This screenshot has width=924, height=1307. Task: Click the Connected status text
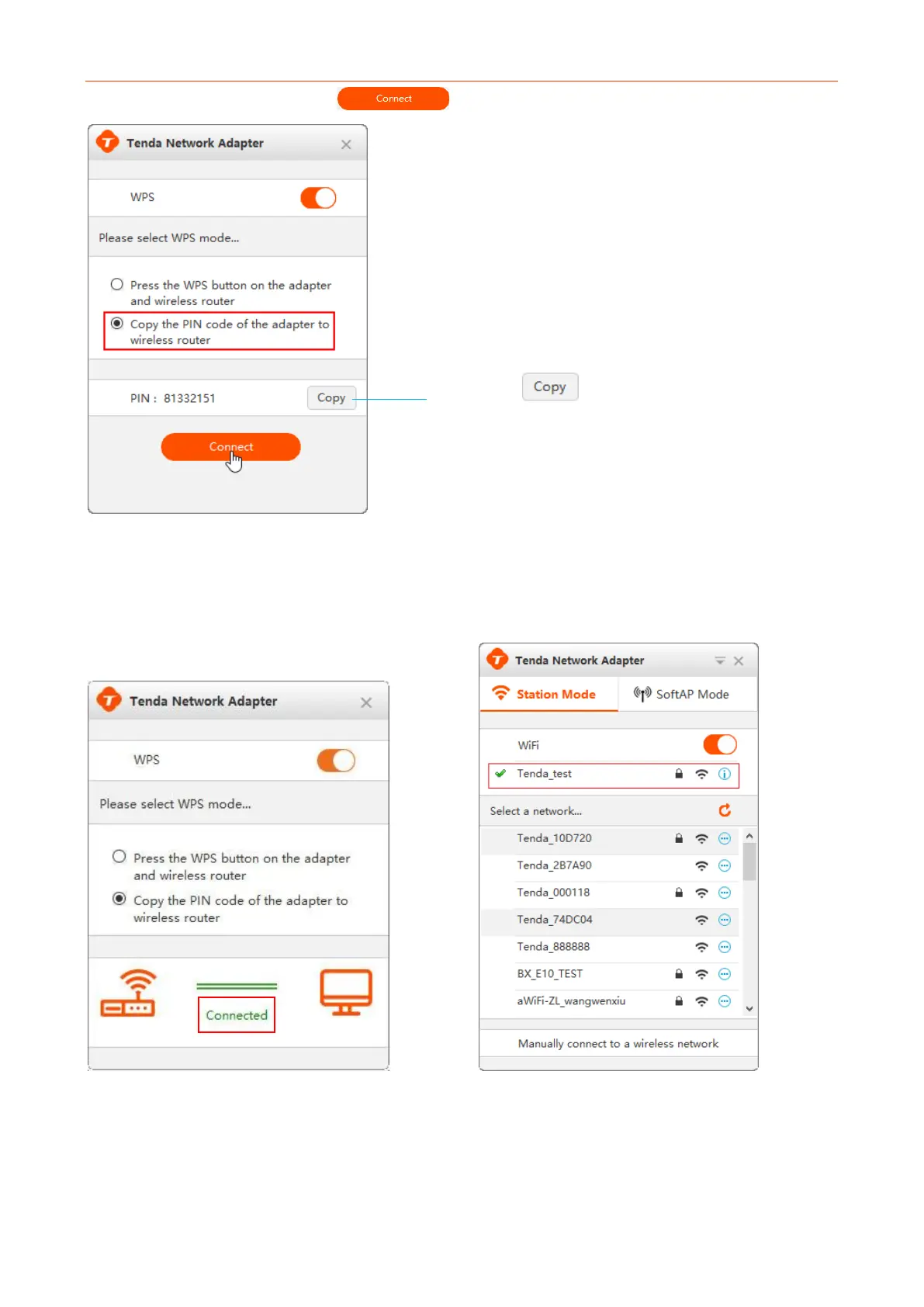coord(237,1015)
